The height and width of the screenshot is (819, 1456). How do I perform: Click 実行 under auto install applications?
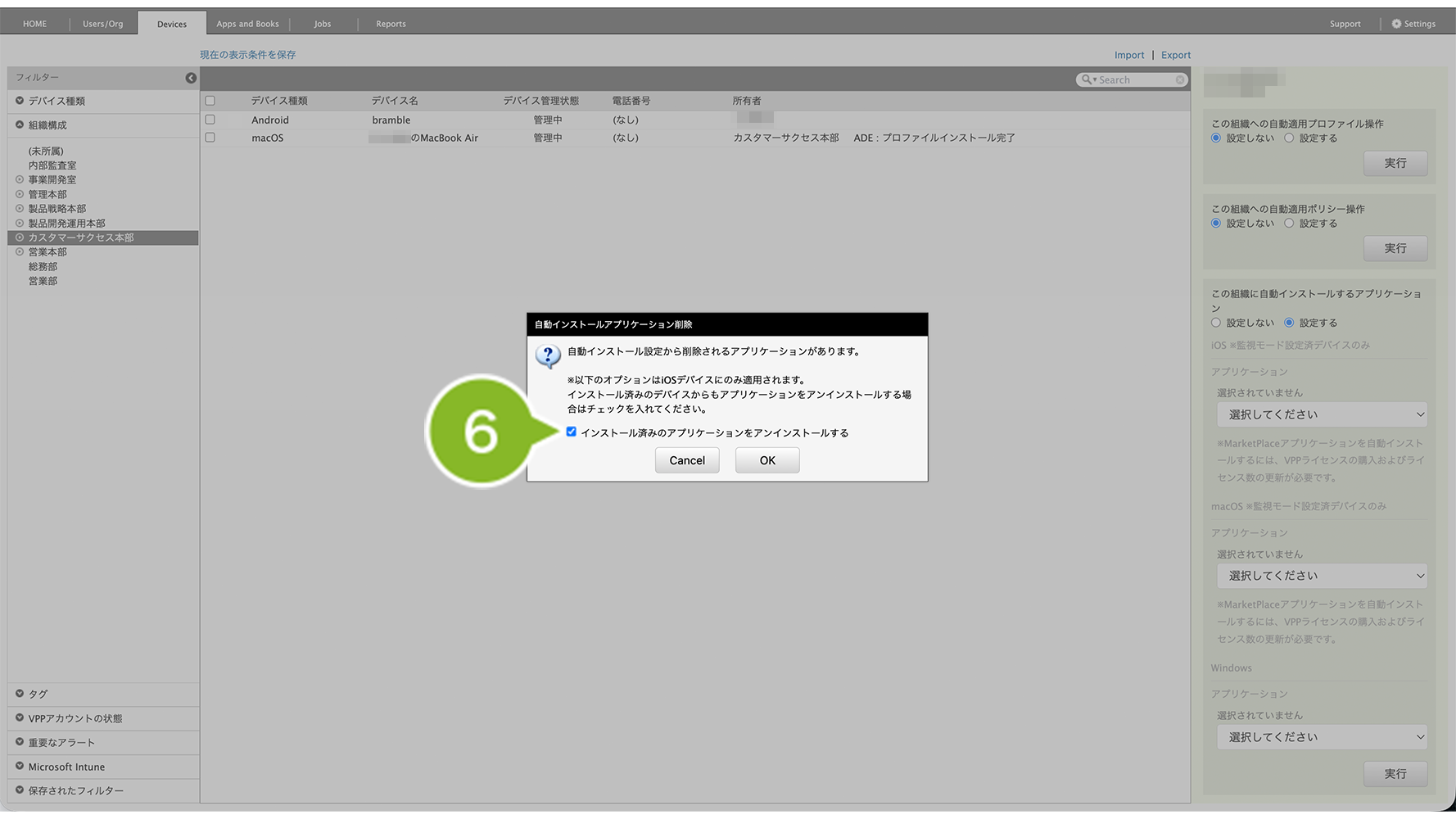[x=1395, y=774]
